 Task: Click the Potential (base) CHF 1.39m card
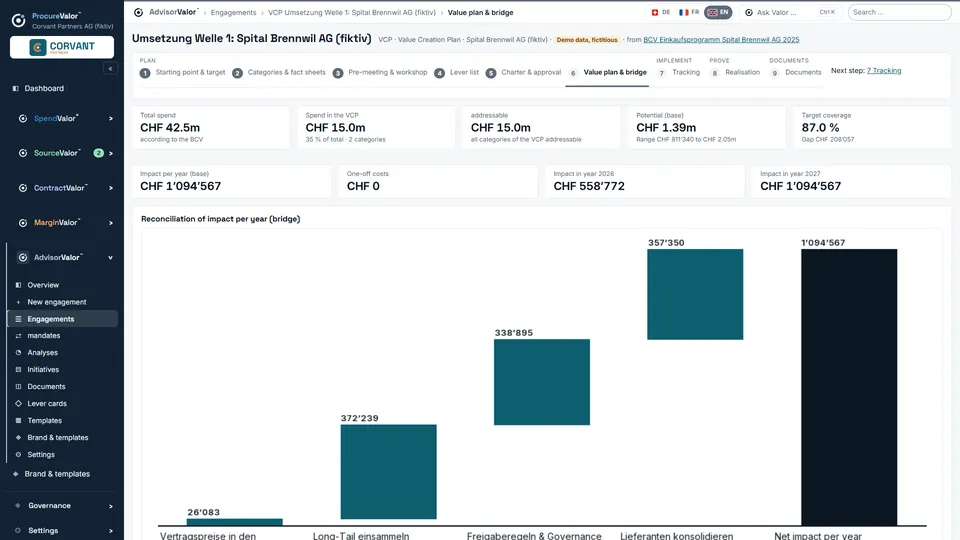click(x=707, y=127)
